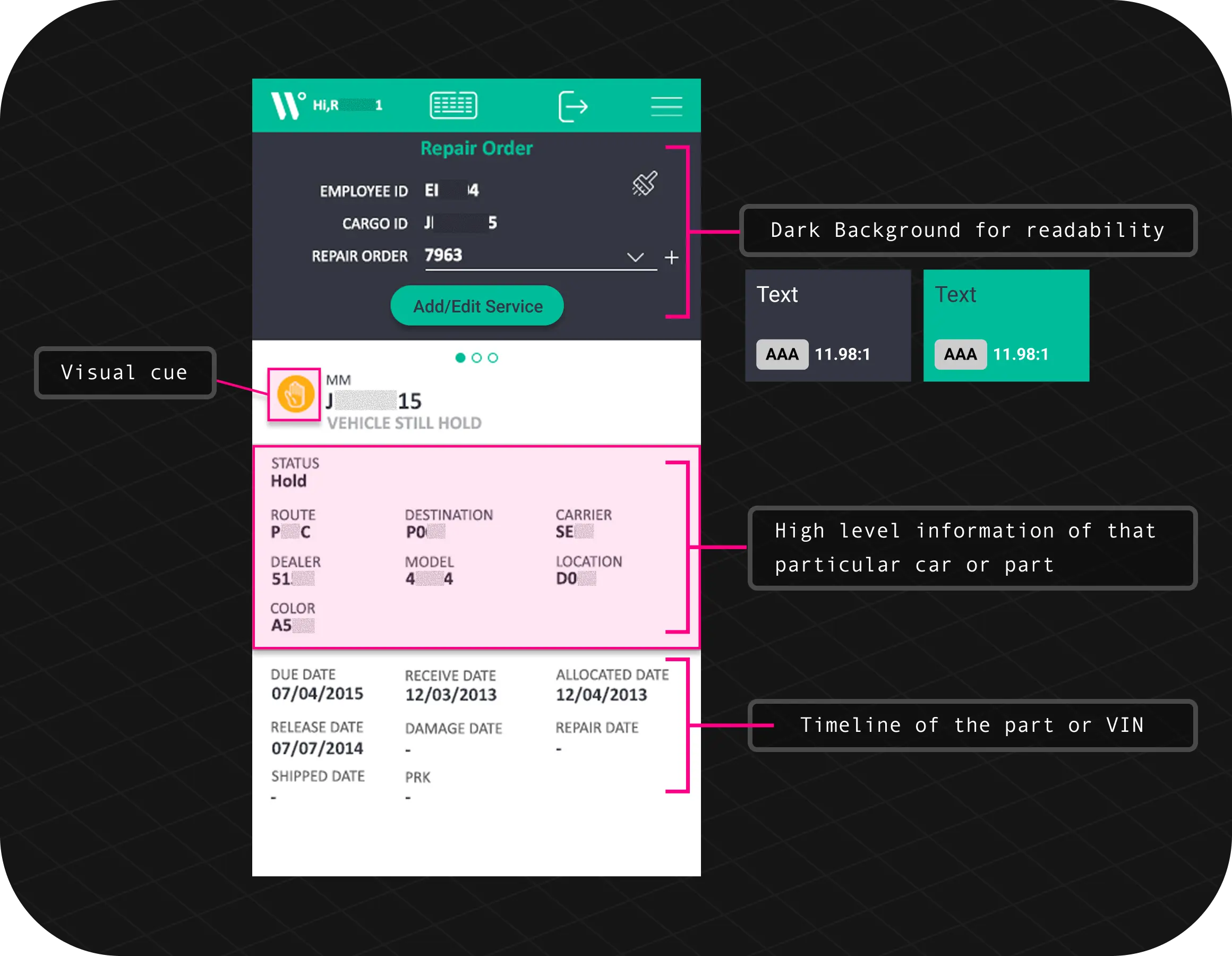Click the plus icon beside Repair Order

pos(671,258)
